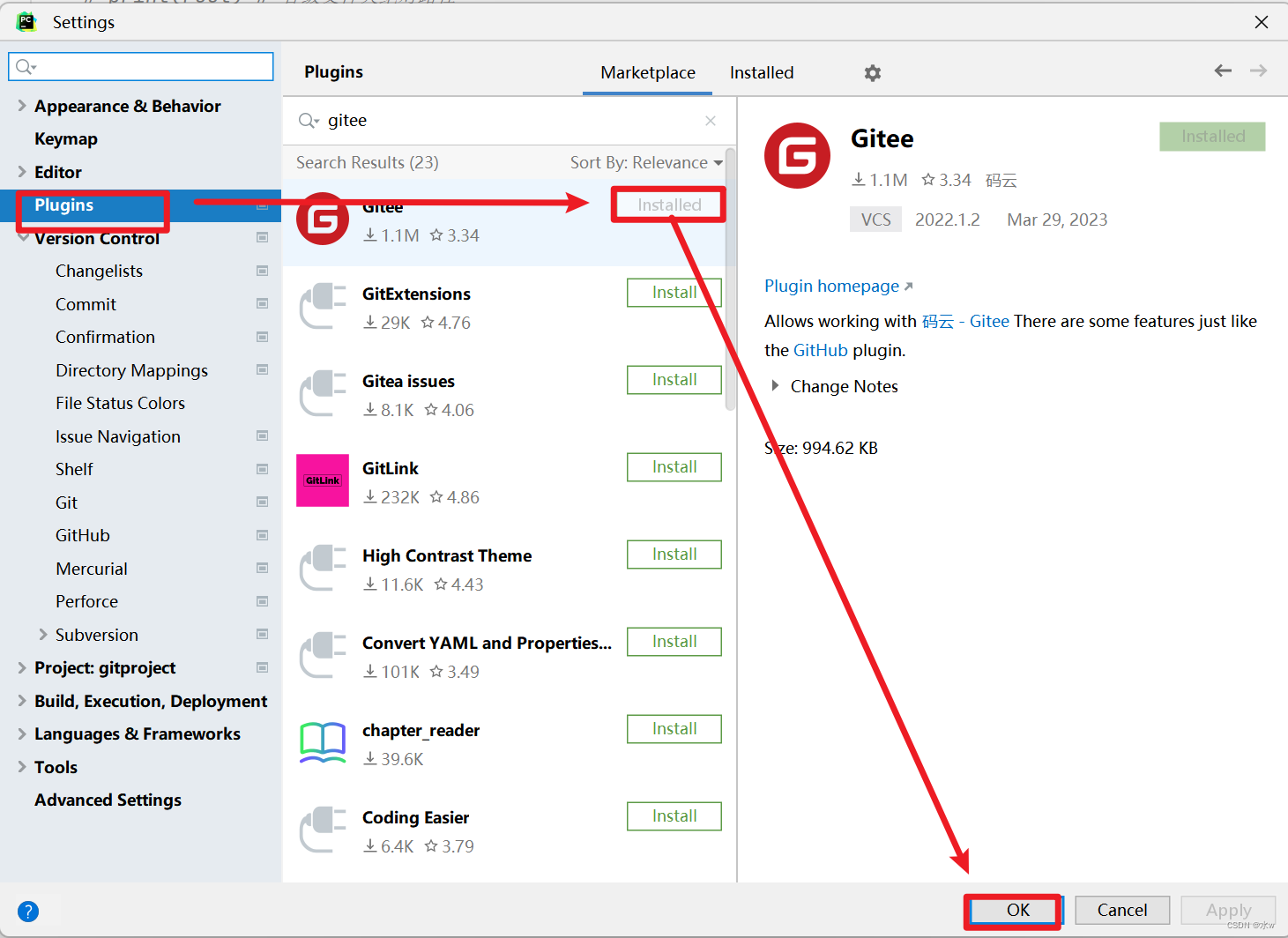1288x938 pixels.
Task: Click the VCS tag on Gitee details
Action: click(x=875, y=220)
